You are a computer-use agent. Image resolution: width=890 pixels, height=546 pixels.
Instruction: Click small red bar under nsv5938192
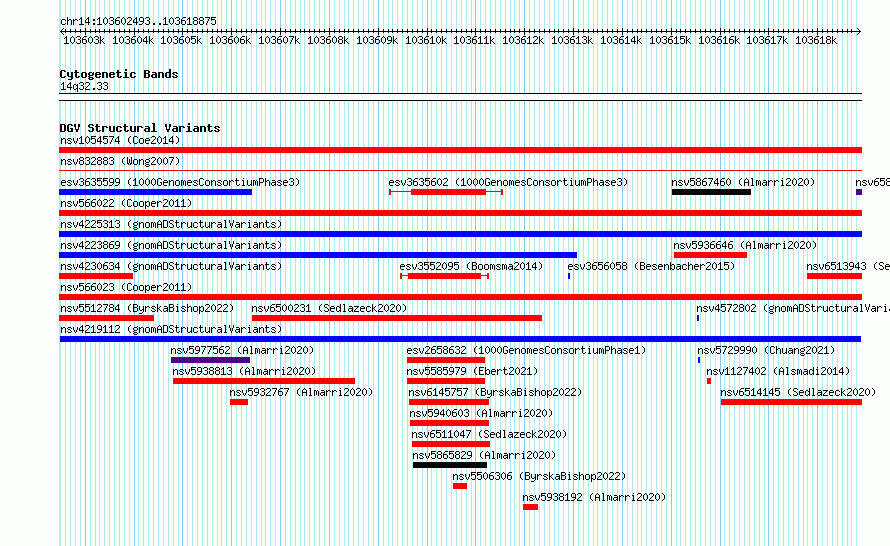point(530,507)
